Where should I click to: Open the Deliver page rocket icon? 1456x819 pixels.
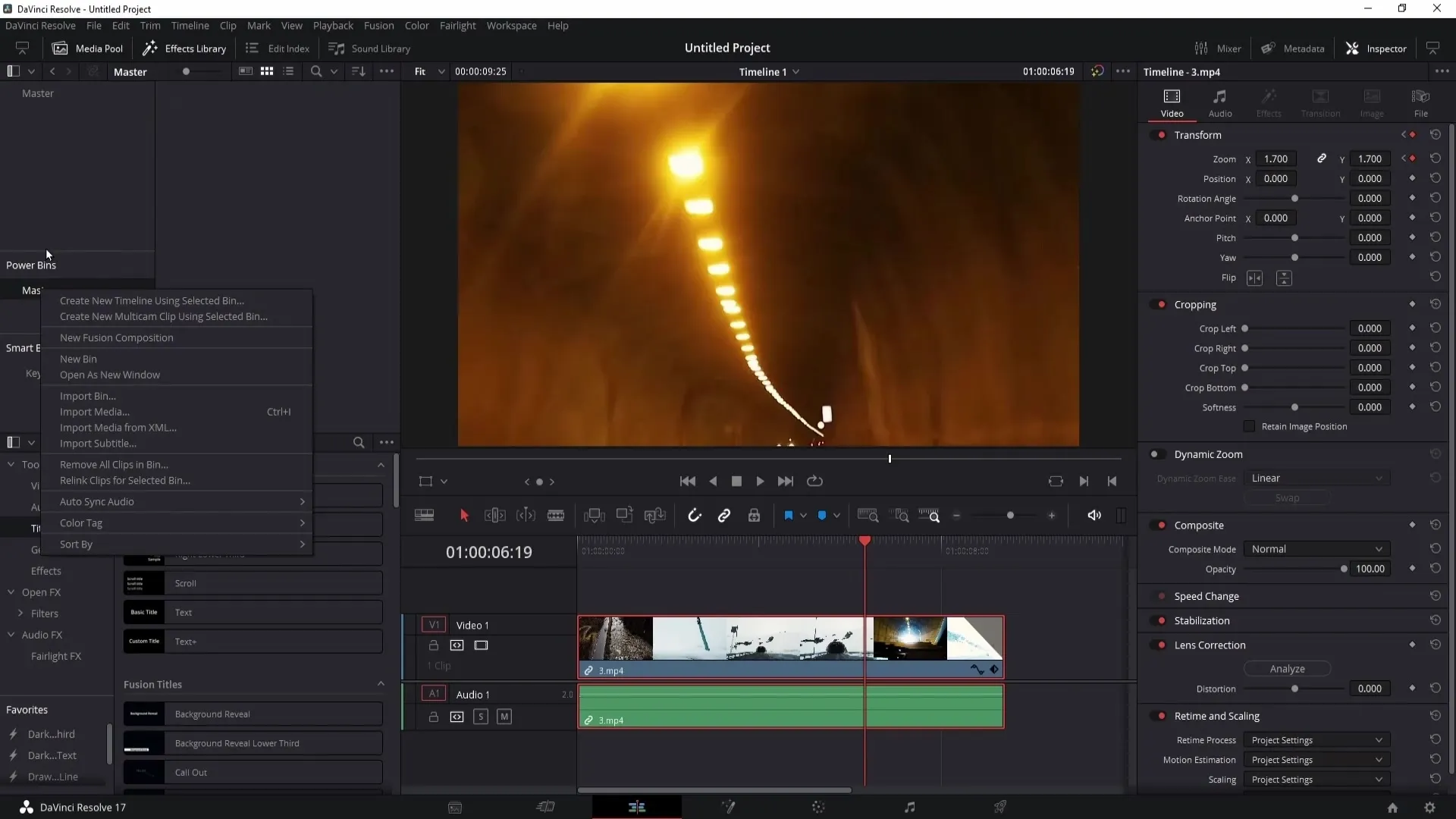[x=1000, y=808]
